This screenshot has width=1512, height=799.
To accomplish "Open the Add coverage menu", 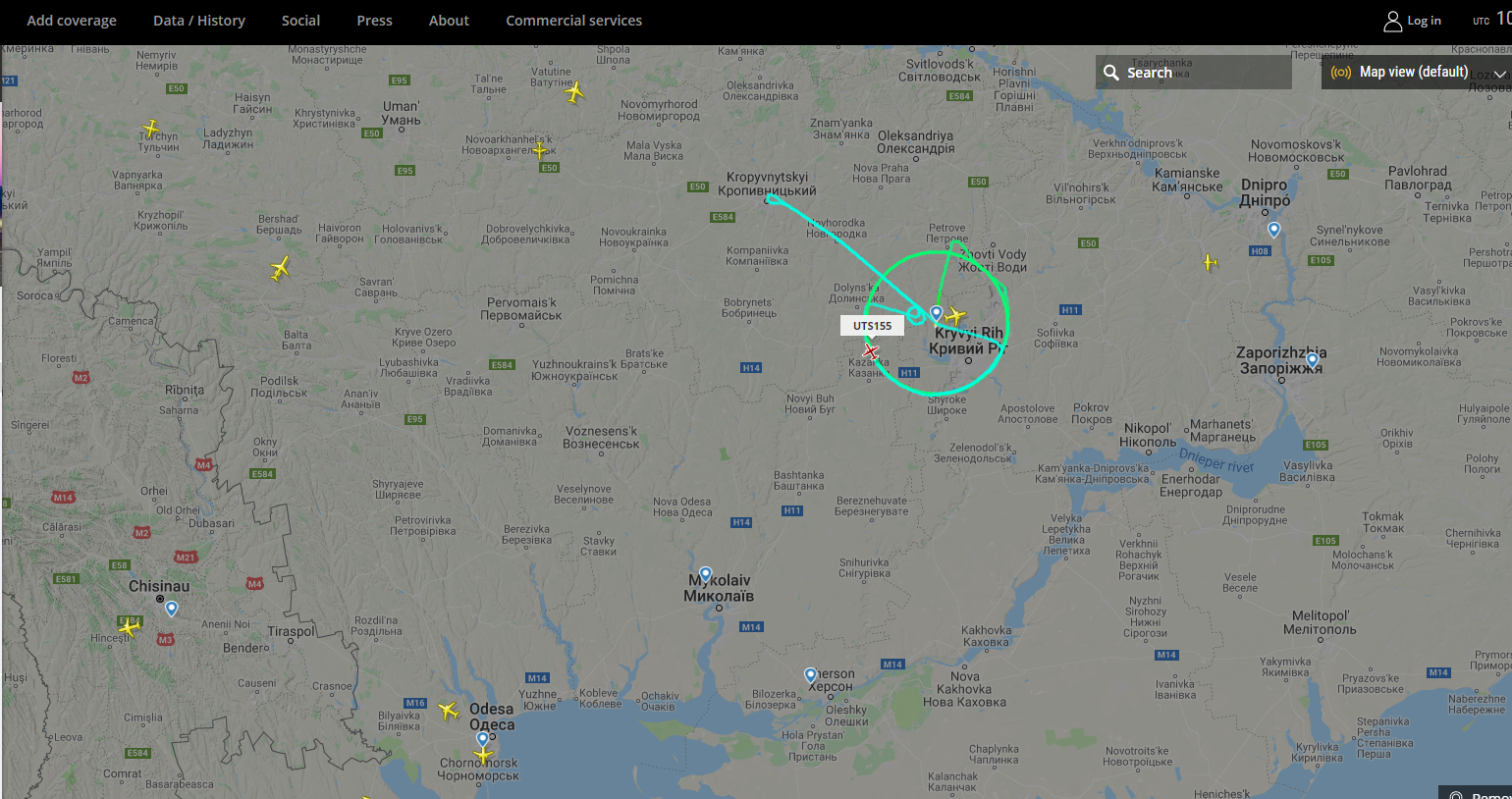I will (x=72, y=21).
